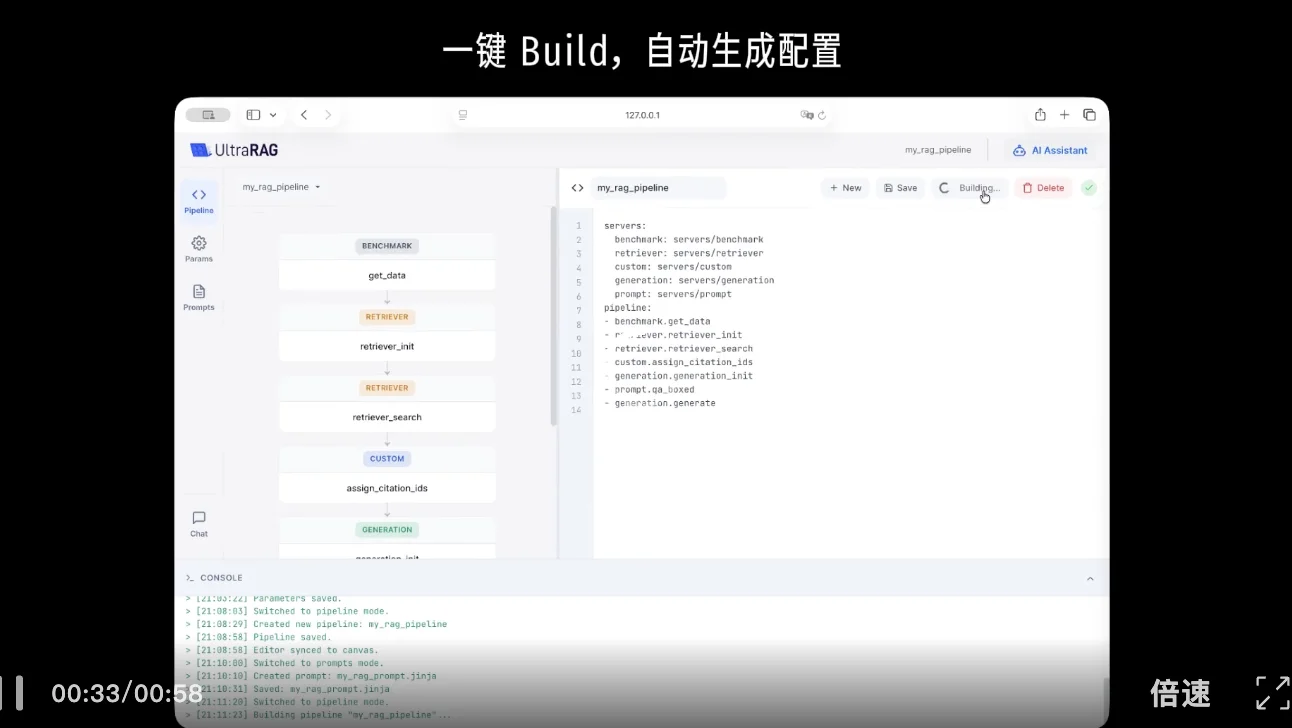This screenshot has width=1292, height=728.
Task: Delete the current pipeline
Action: pyautogui.click(x=1043, y=187)
